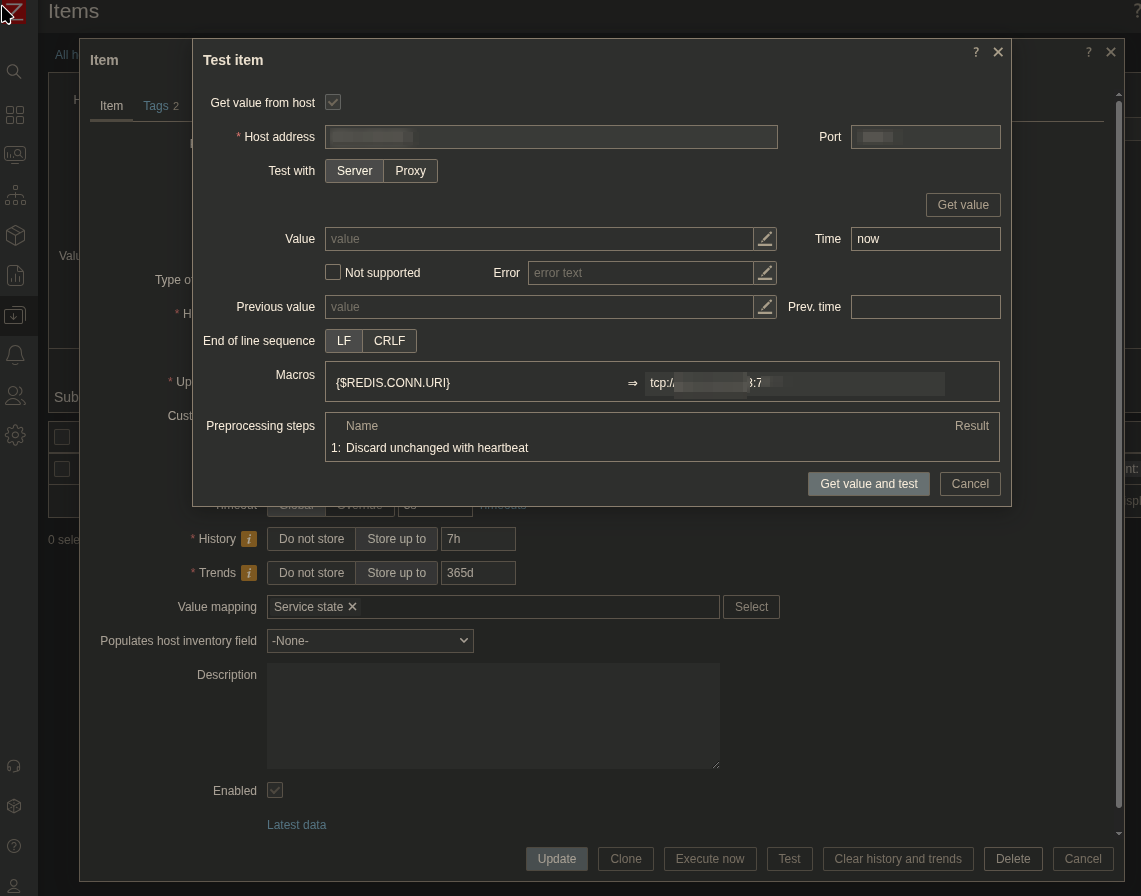Image resolution: width=1141 pixels, height=896 pixels.
Task: Click Get value and test button
Action: [869, 484]
